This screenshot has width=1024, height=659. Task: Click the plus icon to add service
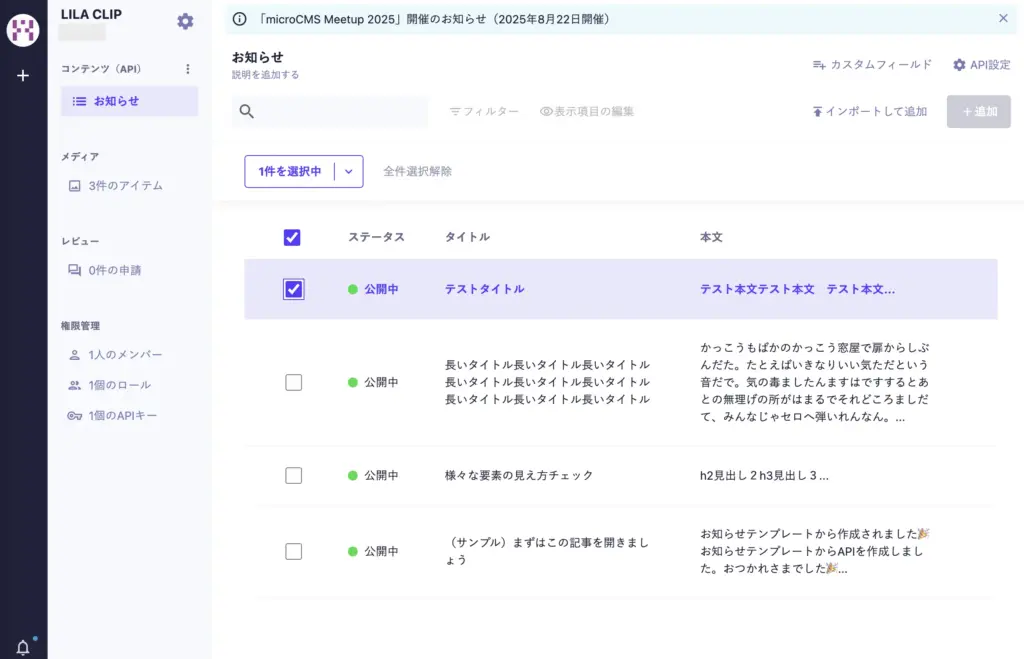pyautogui.click(x=23, y=76)
